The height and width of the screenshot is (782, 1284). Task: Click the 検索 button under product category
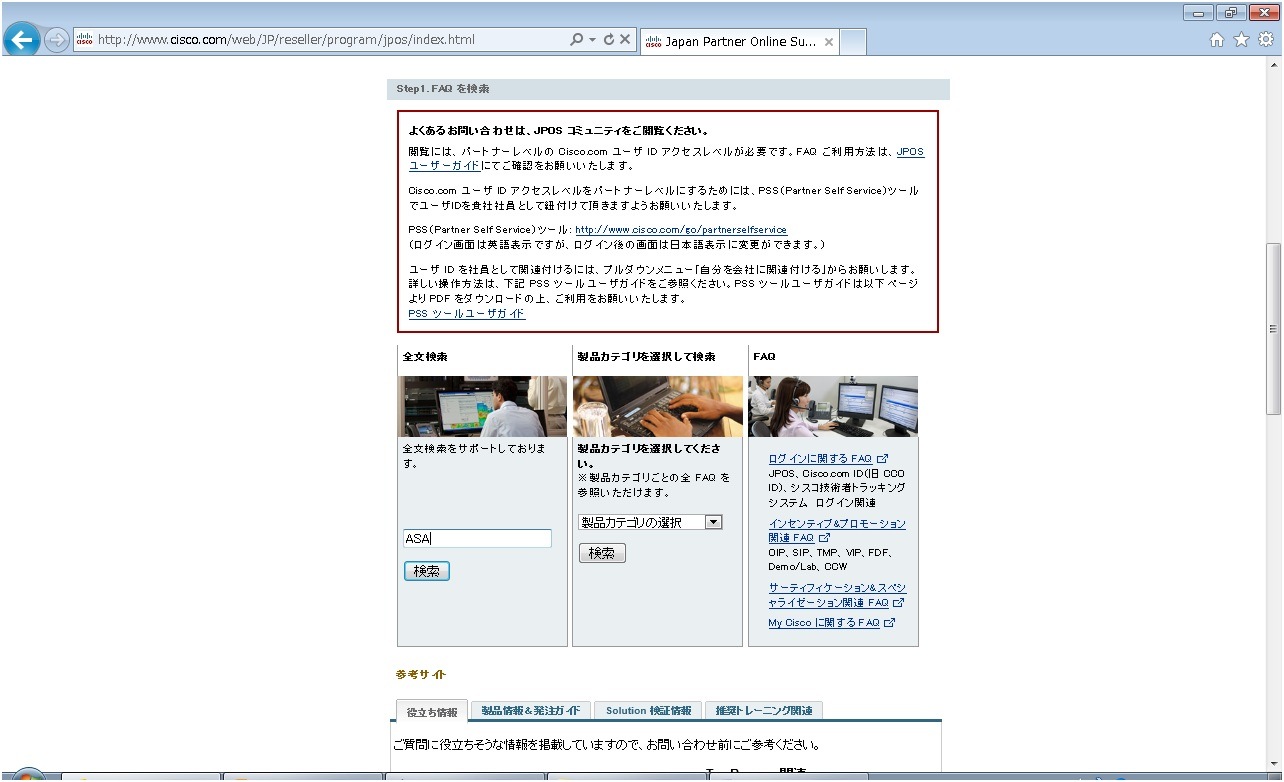[x=602, y=553]
